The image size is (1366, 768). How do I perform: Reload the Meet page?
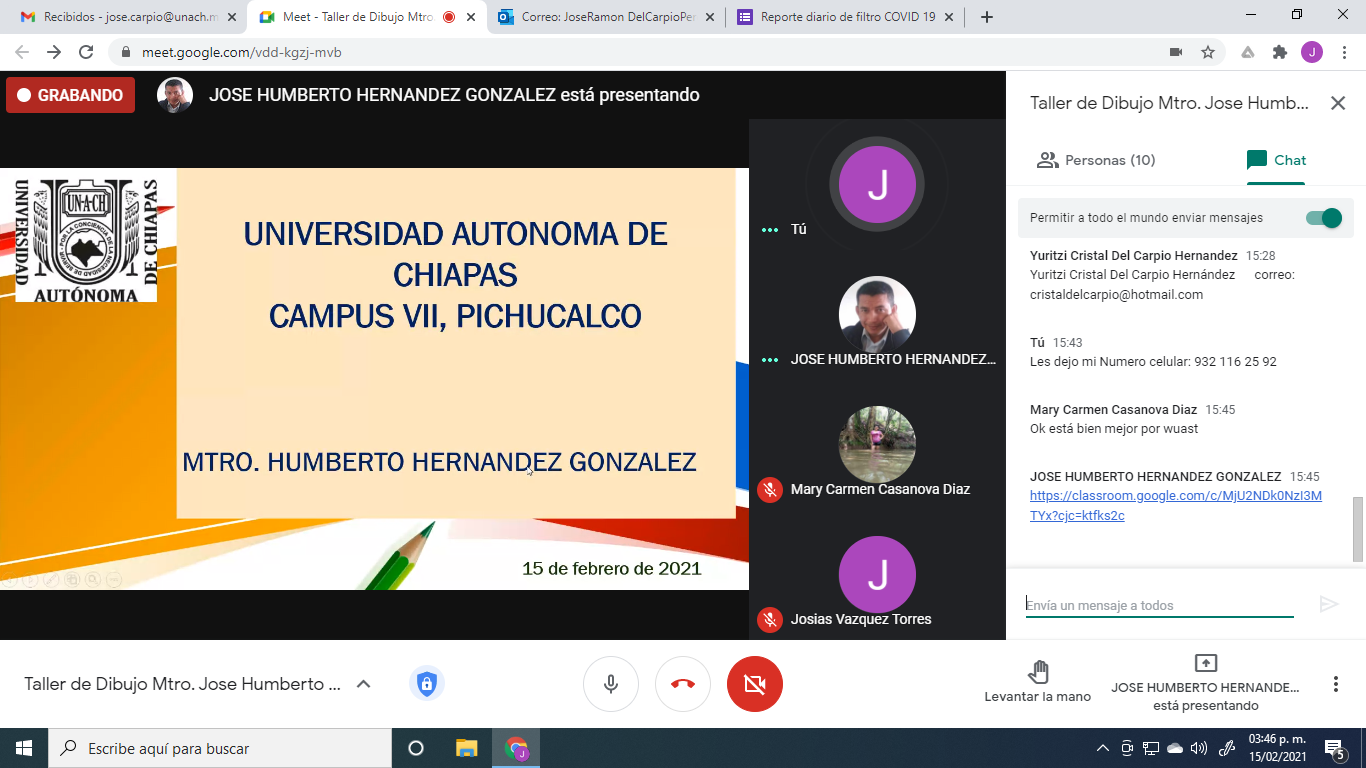(x=86, y=52)
